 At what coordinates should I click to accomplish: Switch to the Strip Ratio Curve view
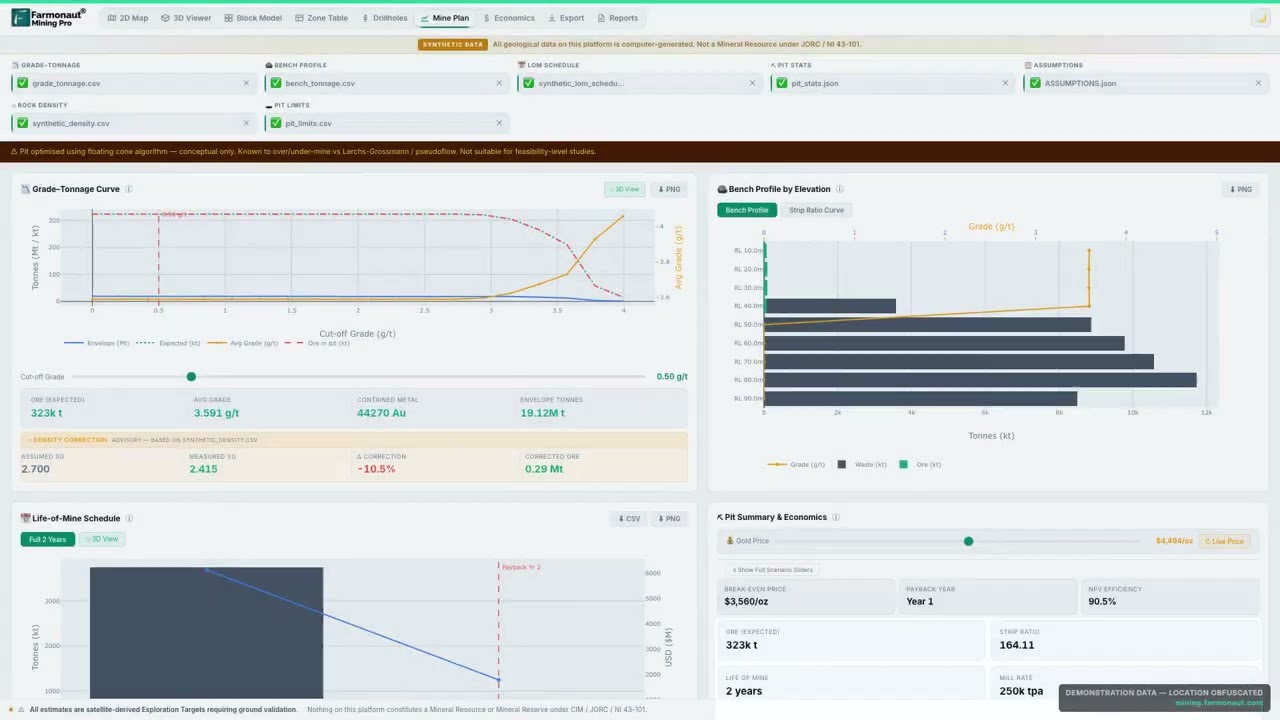(816, 210)
